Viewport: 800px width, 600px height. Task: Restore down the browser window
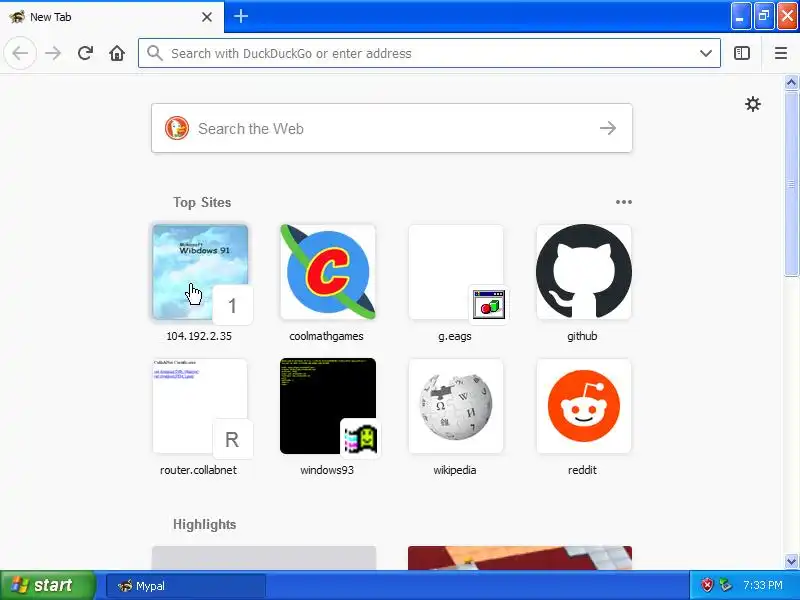(764, 16)
